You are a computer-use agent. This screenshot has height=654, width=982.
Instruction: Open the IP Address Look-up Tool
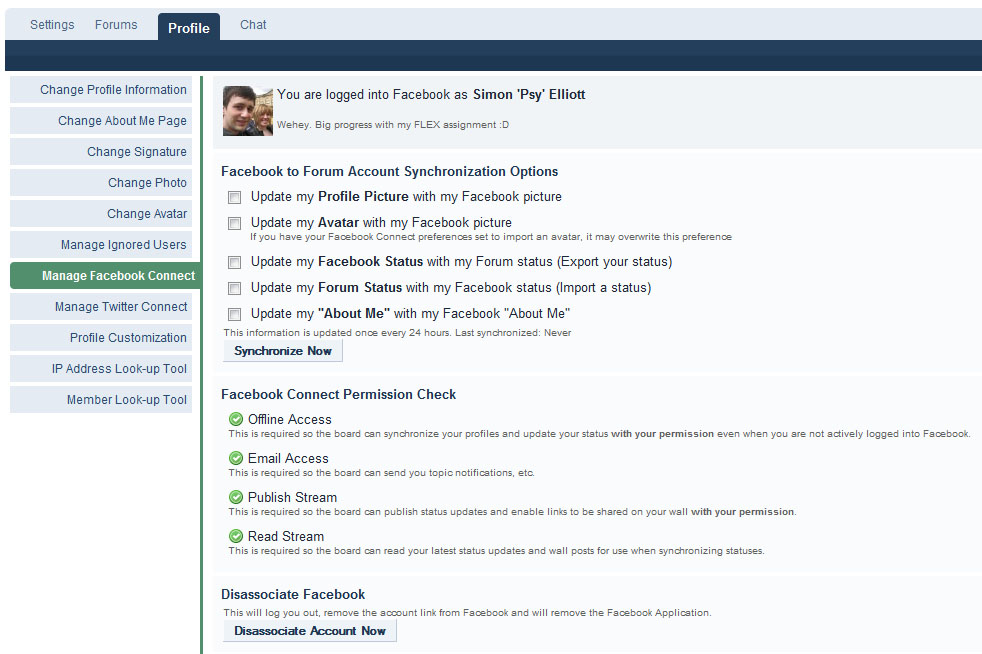[119, 369]
